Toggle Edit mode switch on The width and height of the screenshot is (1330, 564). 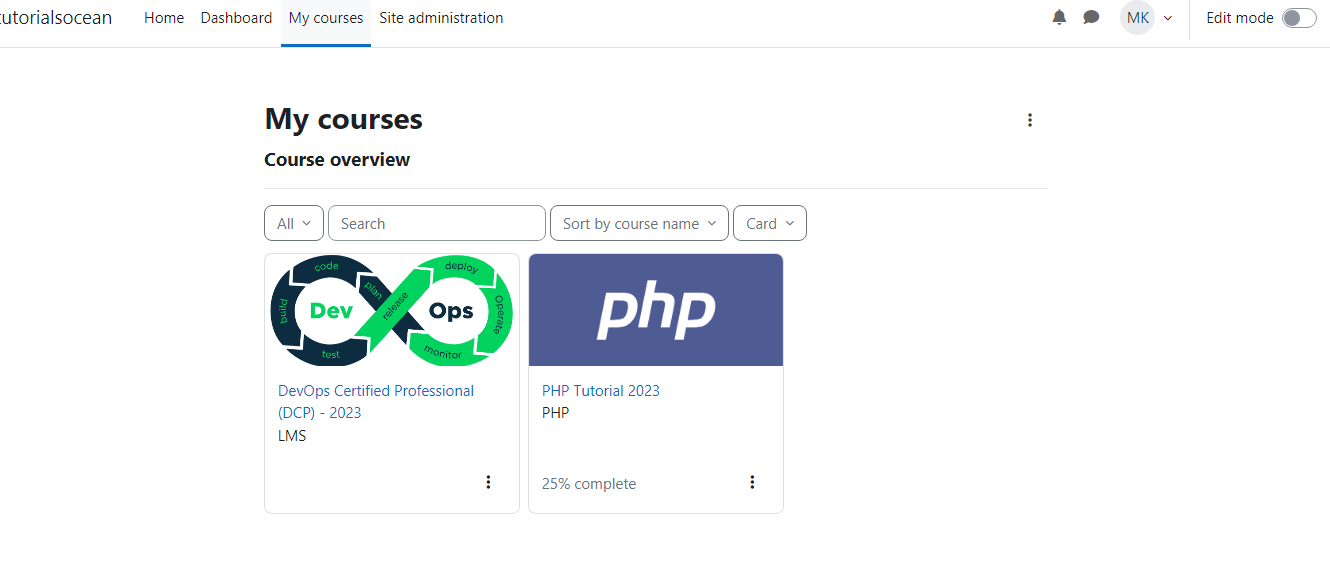(1299, 18)
